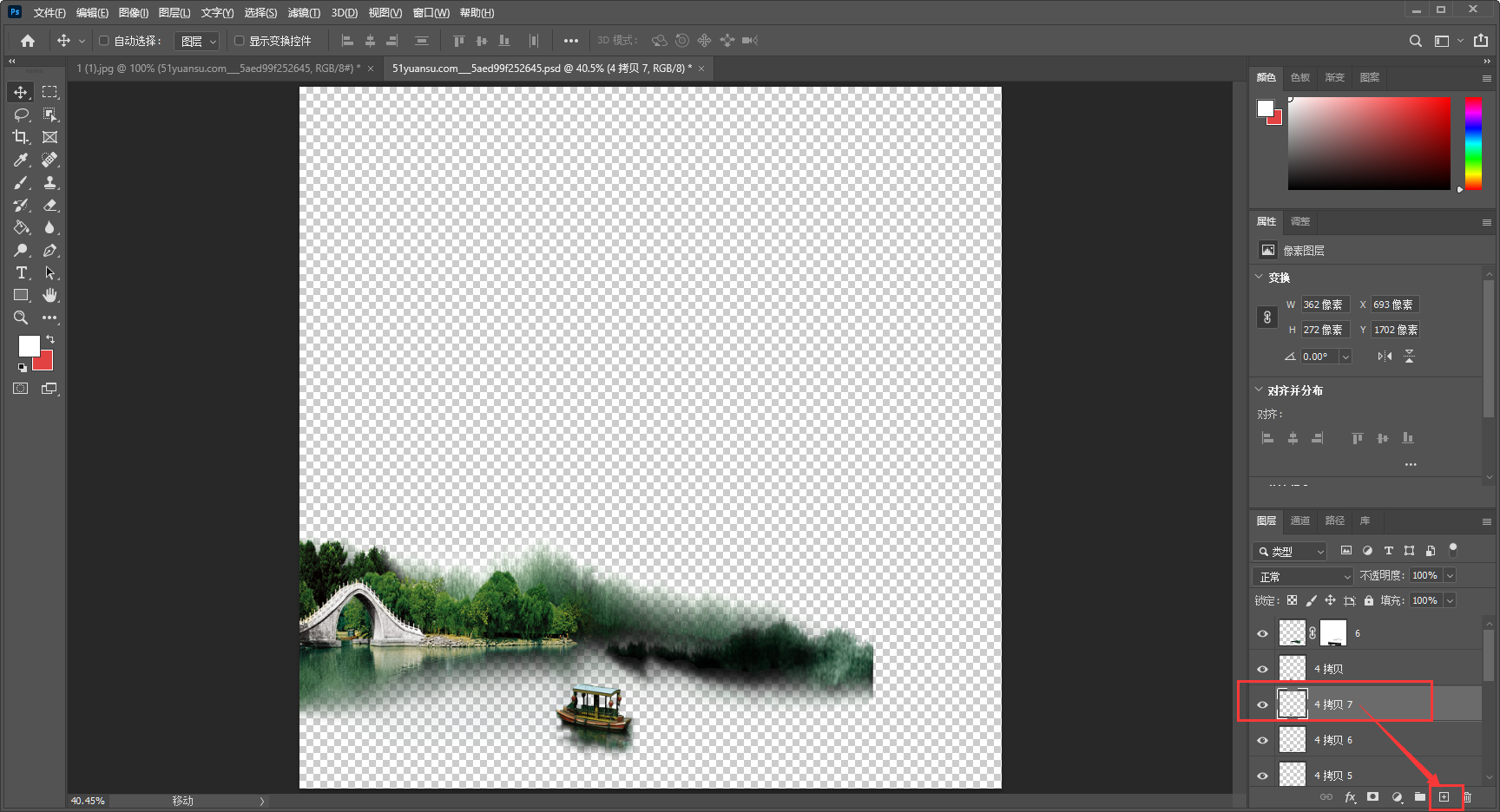Toggle visibility of layer 4 拷贝 5

tap(1262, 776)
